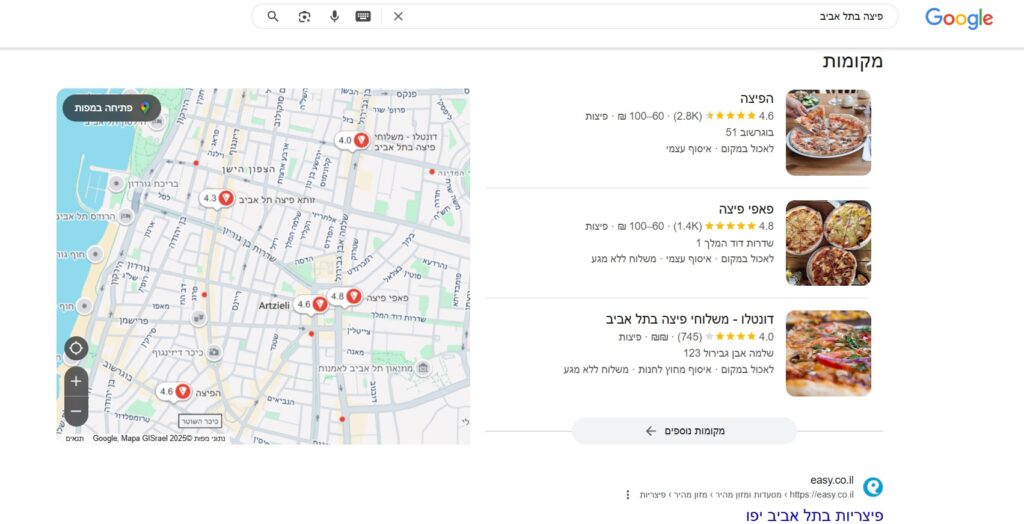
Task: Open the דונטלו pizza delivery listing
Action: 689,319
